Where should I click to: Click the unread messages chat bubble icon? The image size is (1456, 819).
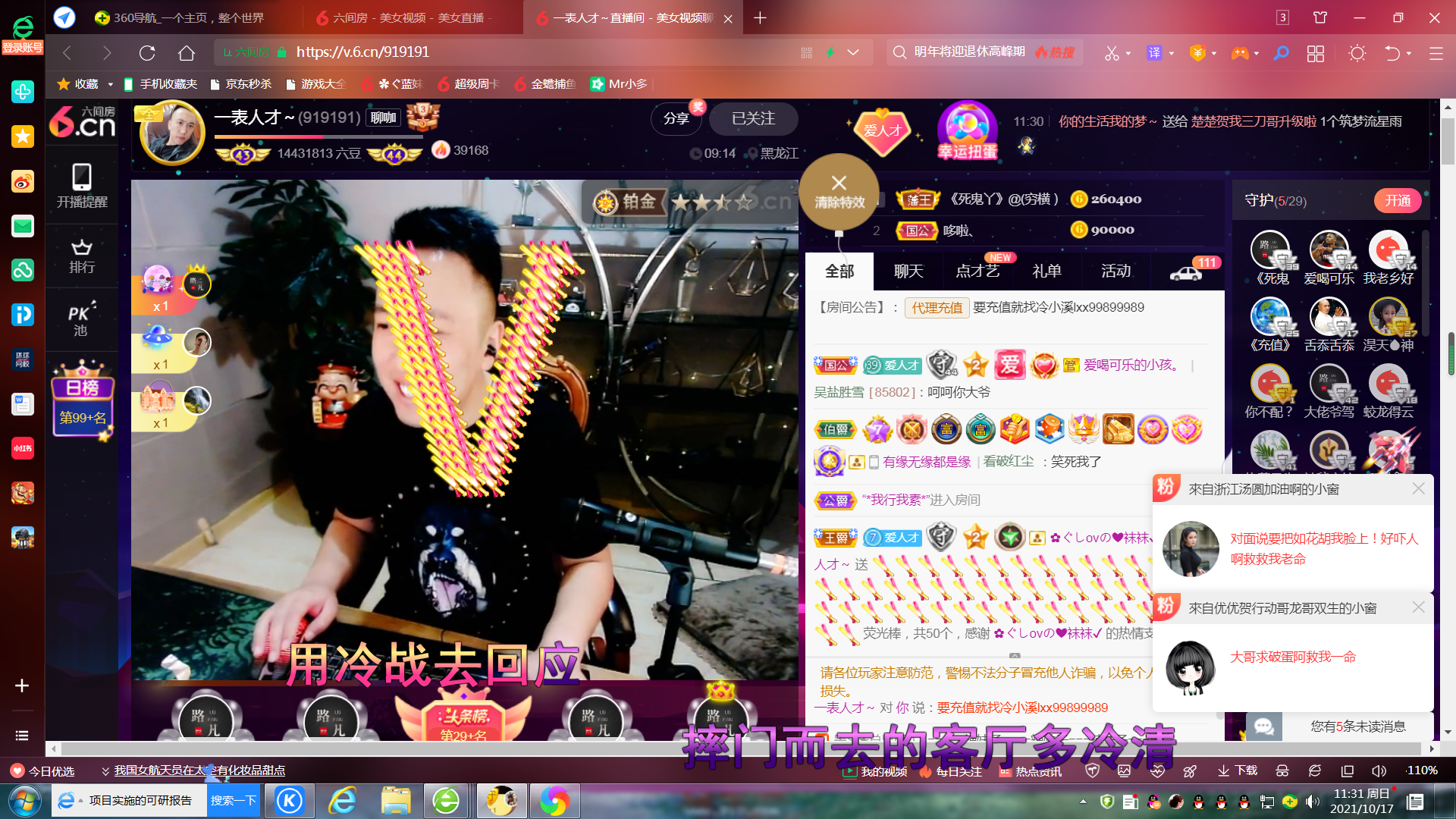(1263, 726)
